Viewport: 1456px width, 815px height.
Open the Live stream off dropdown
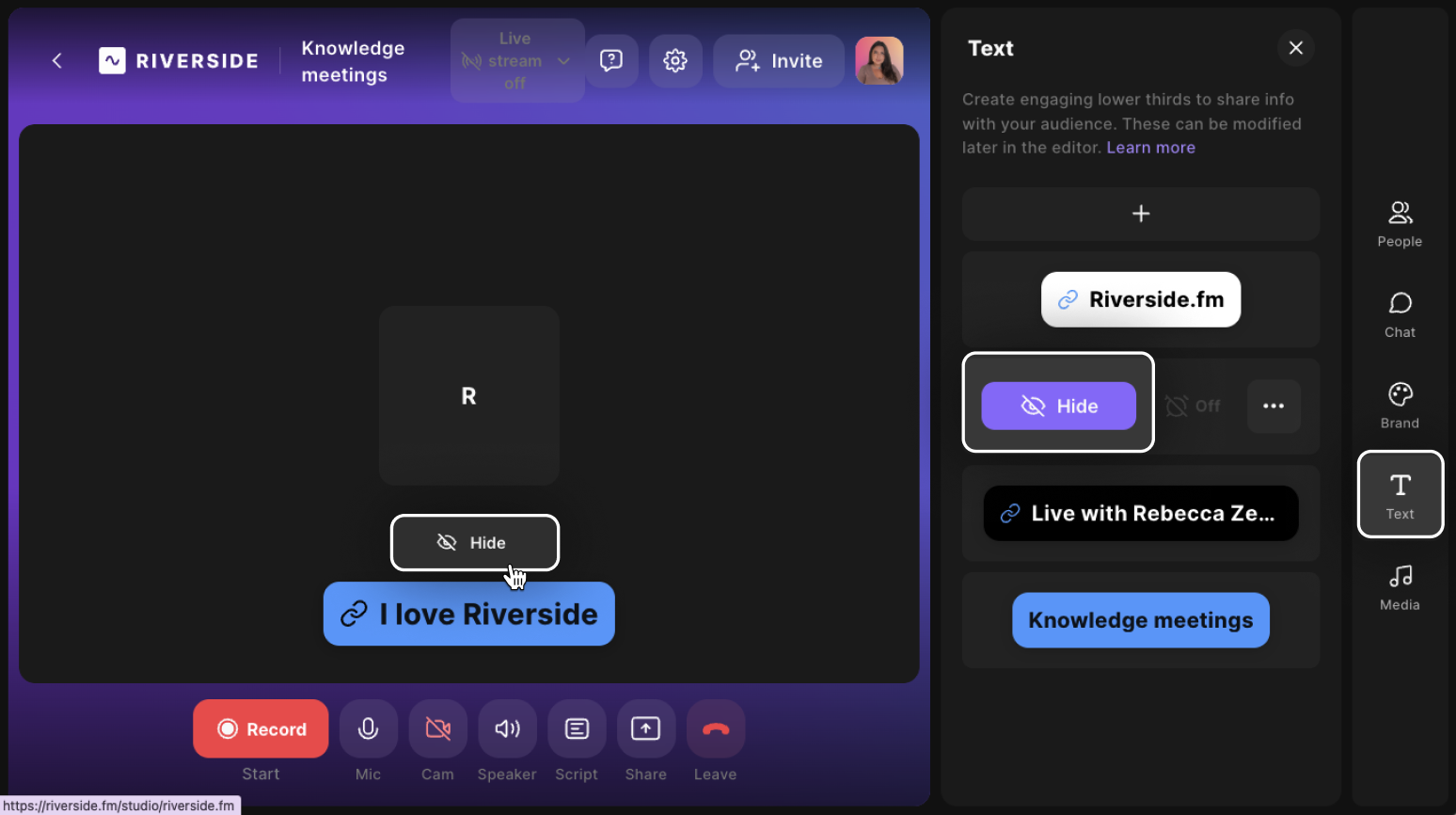pos(517,61)
